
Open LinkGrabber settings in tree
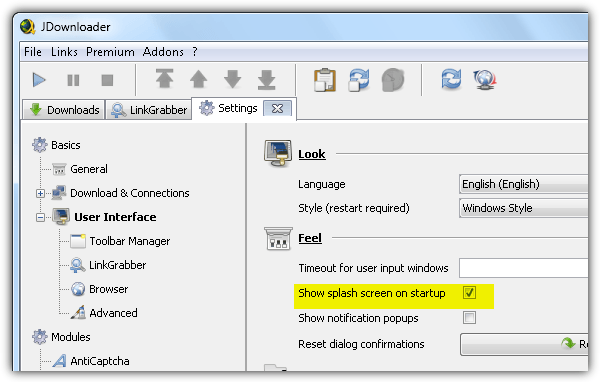coord(117,265)
